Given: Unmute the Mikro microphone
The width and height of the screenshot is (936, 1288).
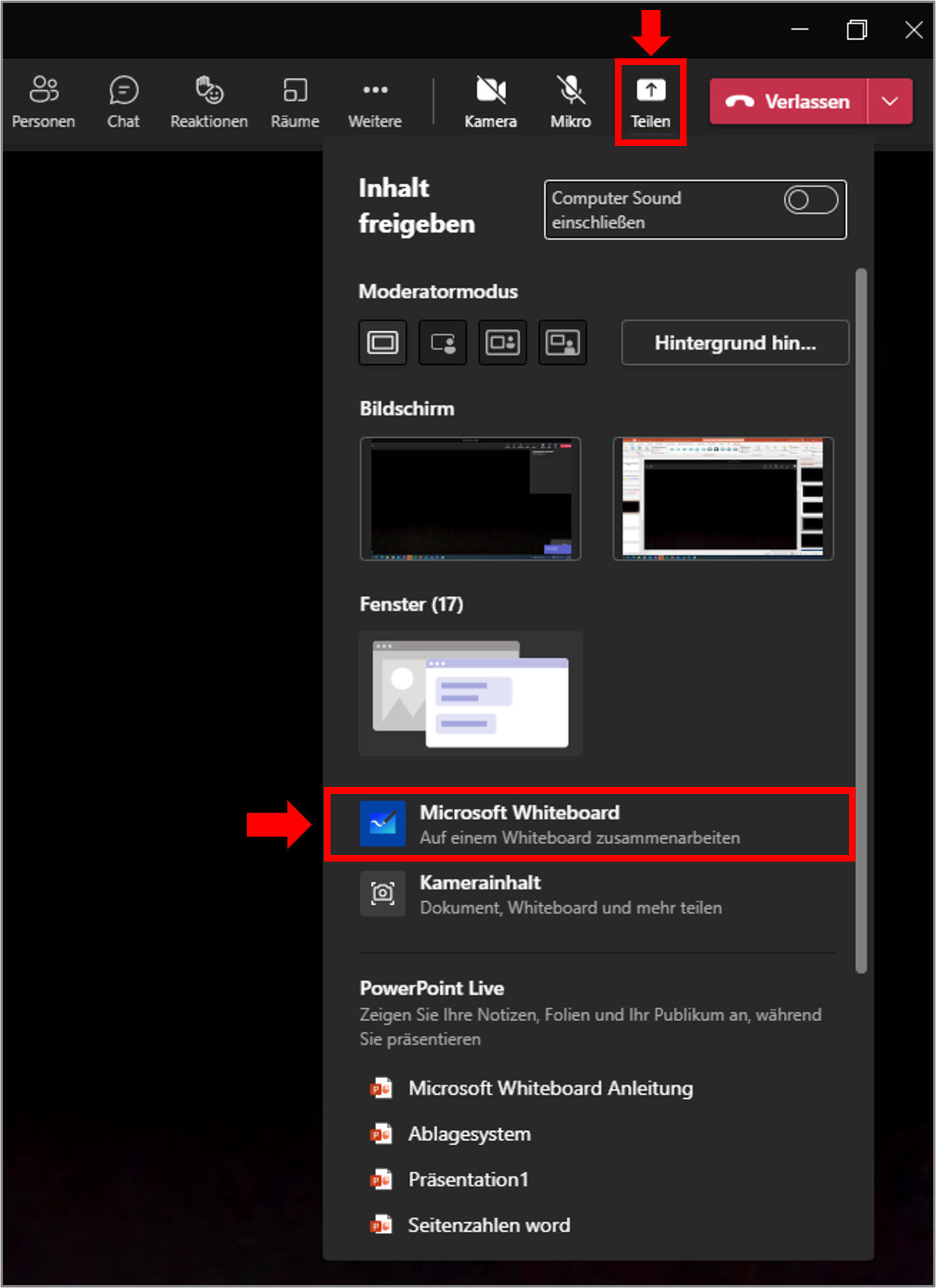Looking at the screenshot, I should [571, 103].
